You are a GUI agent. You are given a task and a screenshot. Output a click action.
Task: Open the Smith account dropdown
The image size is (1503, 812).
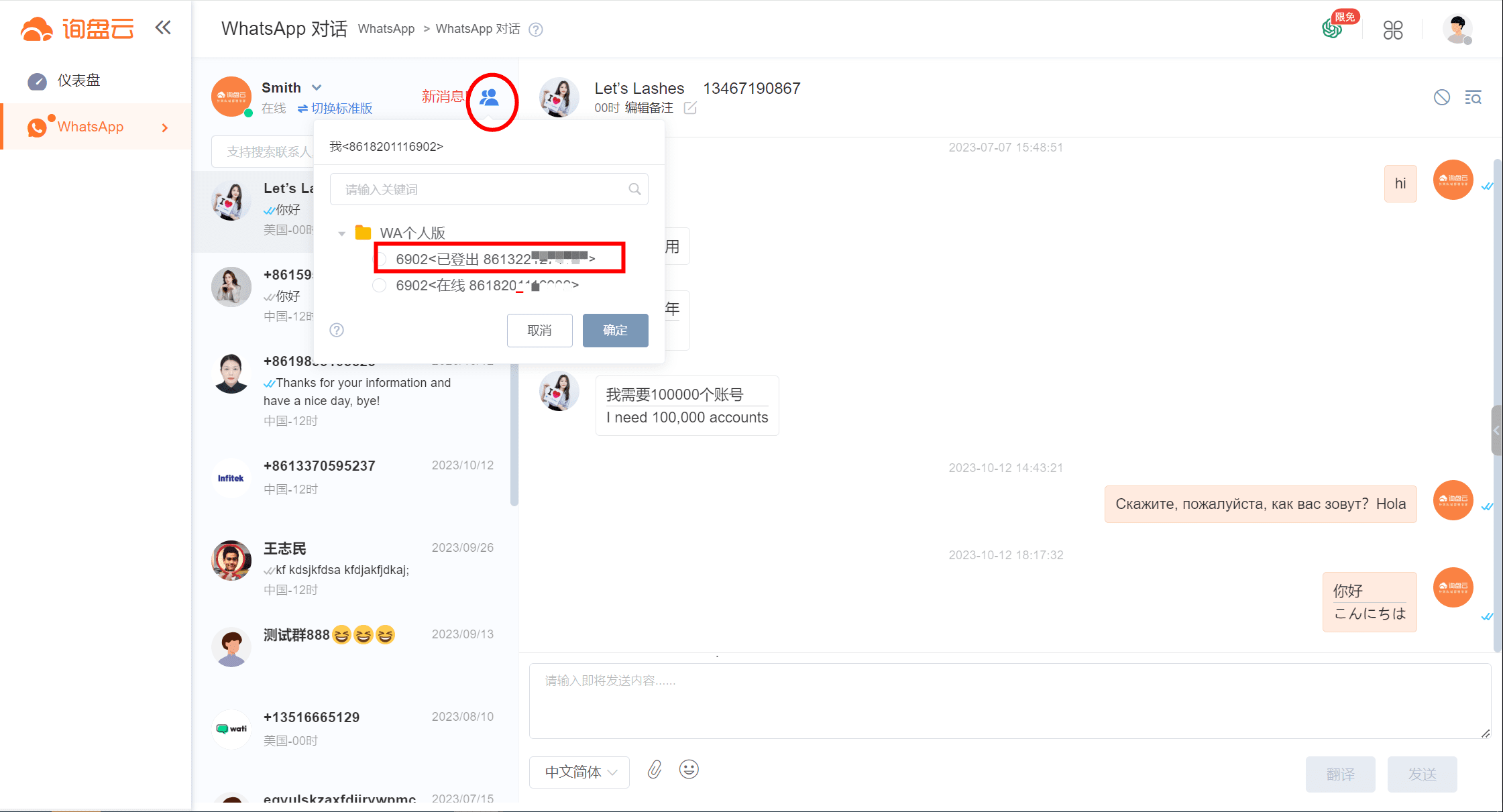317,88
